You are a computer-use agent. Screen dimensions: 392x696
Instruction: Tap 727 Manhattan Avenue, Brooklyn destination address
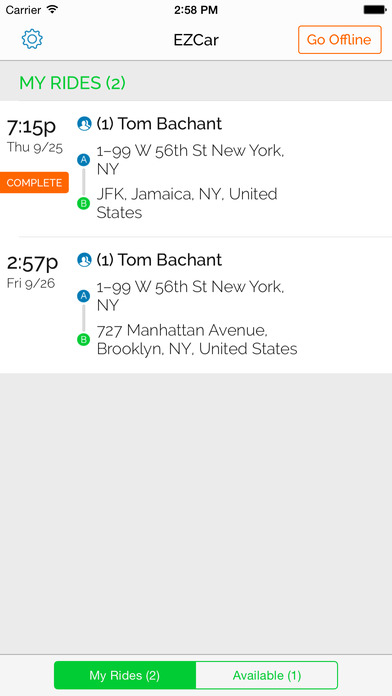coord(197,340)
